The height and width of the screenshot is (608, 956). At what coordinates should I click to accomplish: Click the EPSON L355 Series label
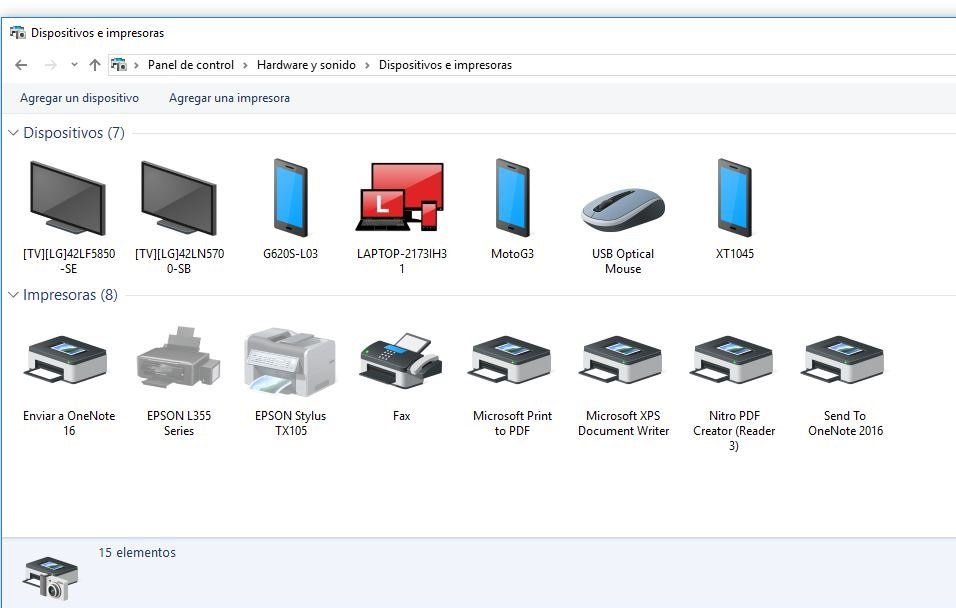tap(179, 423)
